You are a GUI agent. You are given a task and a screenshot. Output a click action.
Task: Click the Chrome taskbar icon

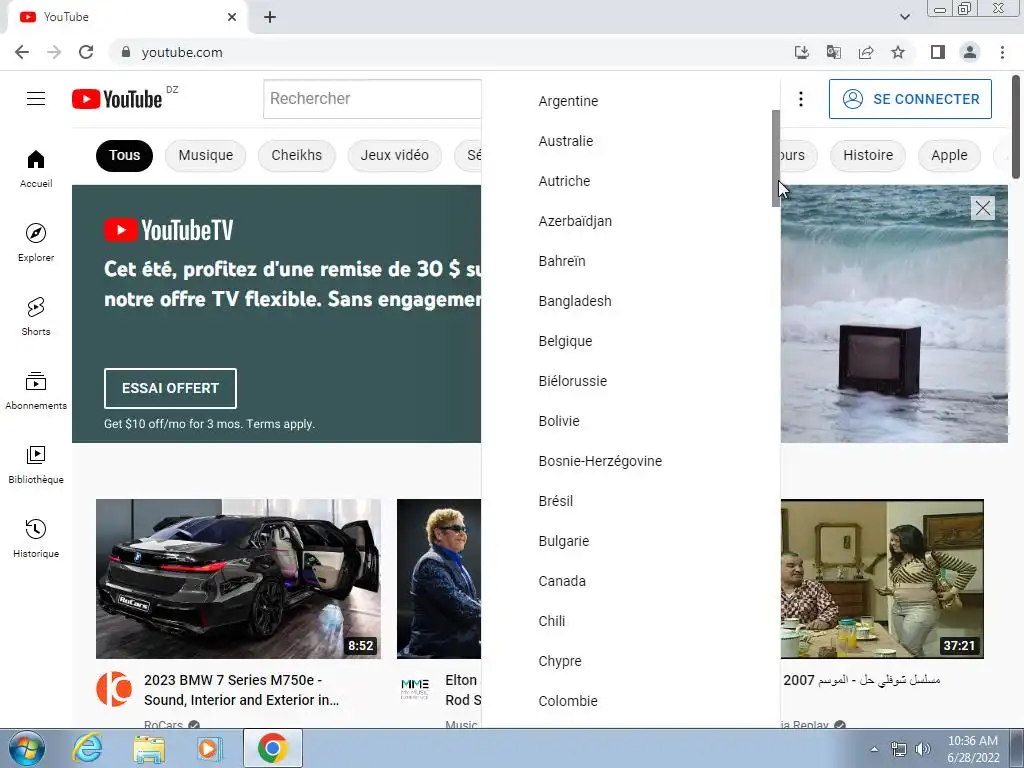[272, 748]
